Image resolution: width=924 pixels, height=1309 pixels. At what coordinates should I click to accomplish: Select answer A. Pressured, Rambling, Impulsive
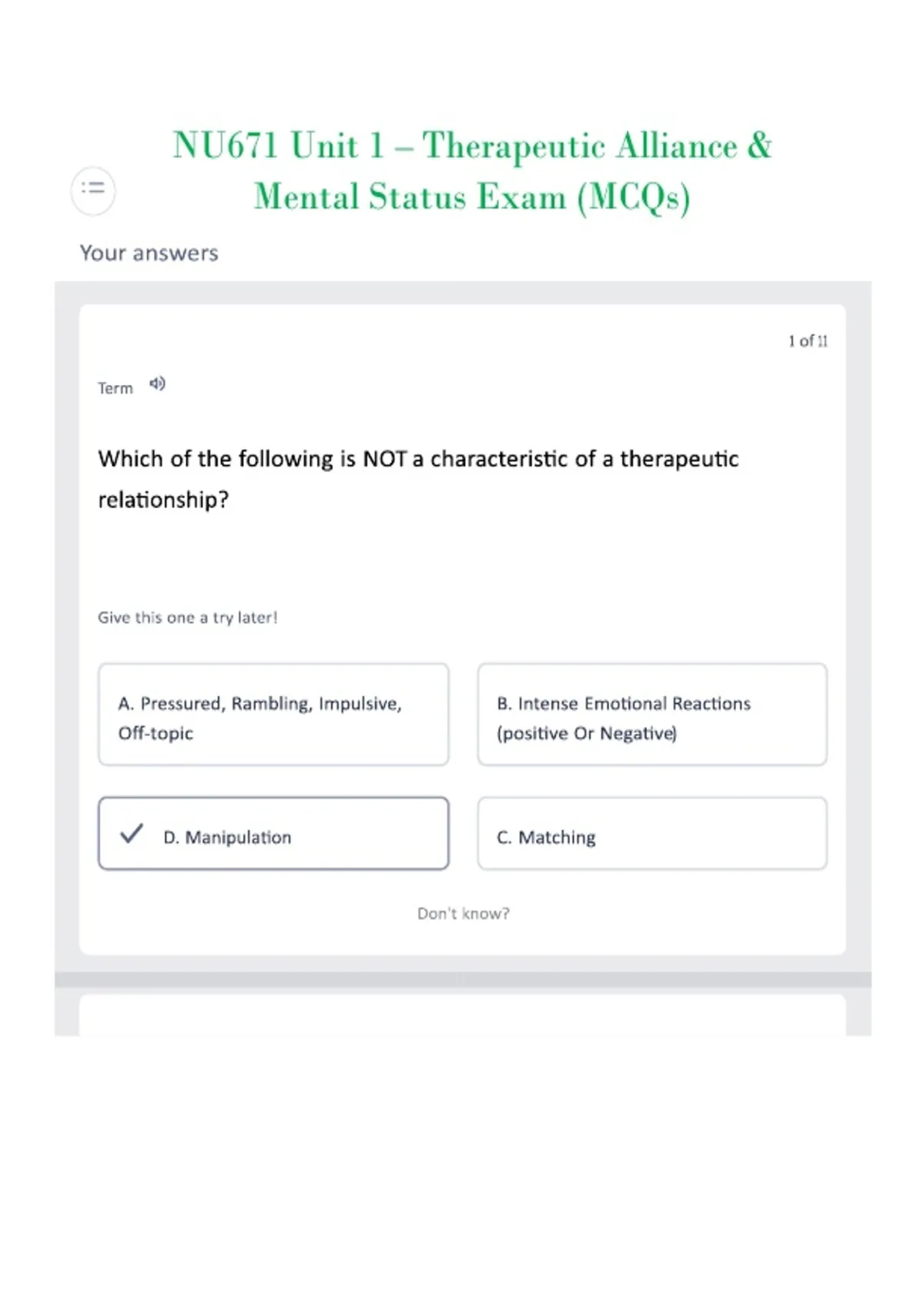click(273, 715)
